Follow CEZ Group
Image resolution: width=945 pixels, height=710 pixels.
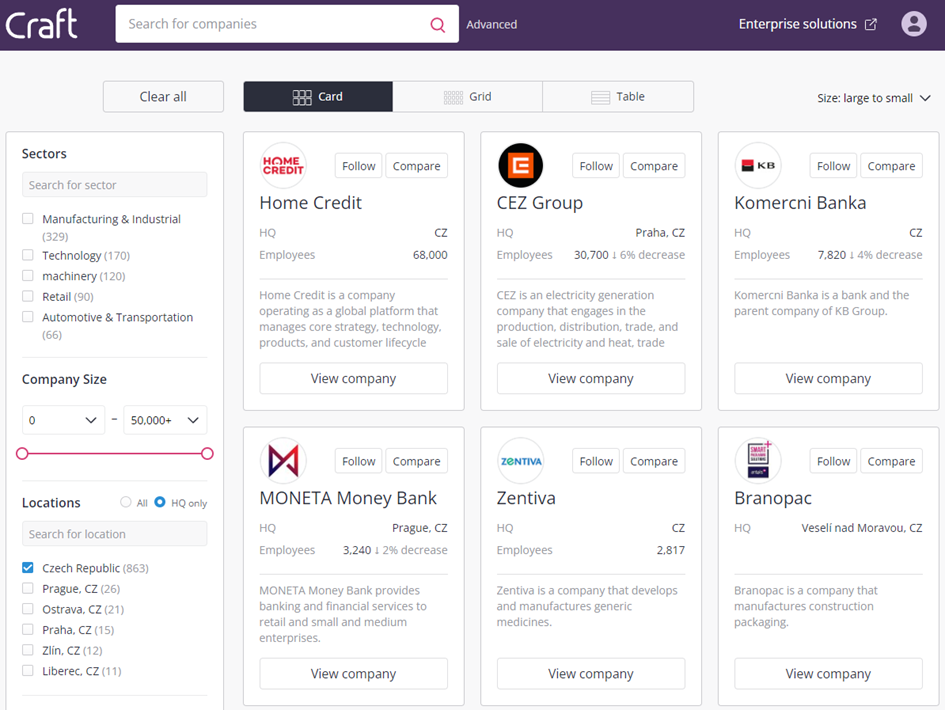[596, 166]
